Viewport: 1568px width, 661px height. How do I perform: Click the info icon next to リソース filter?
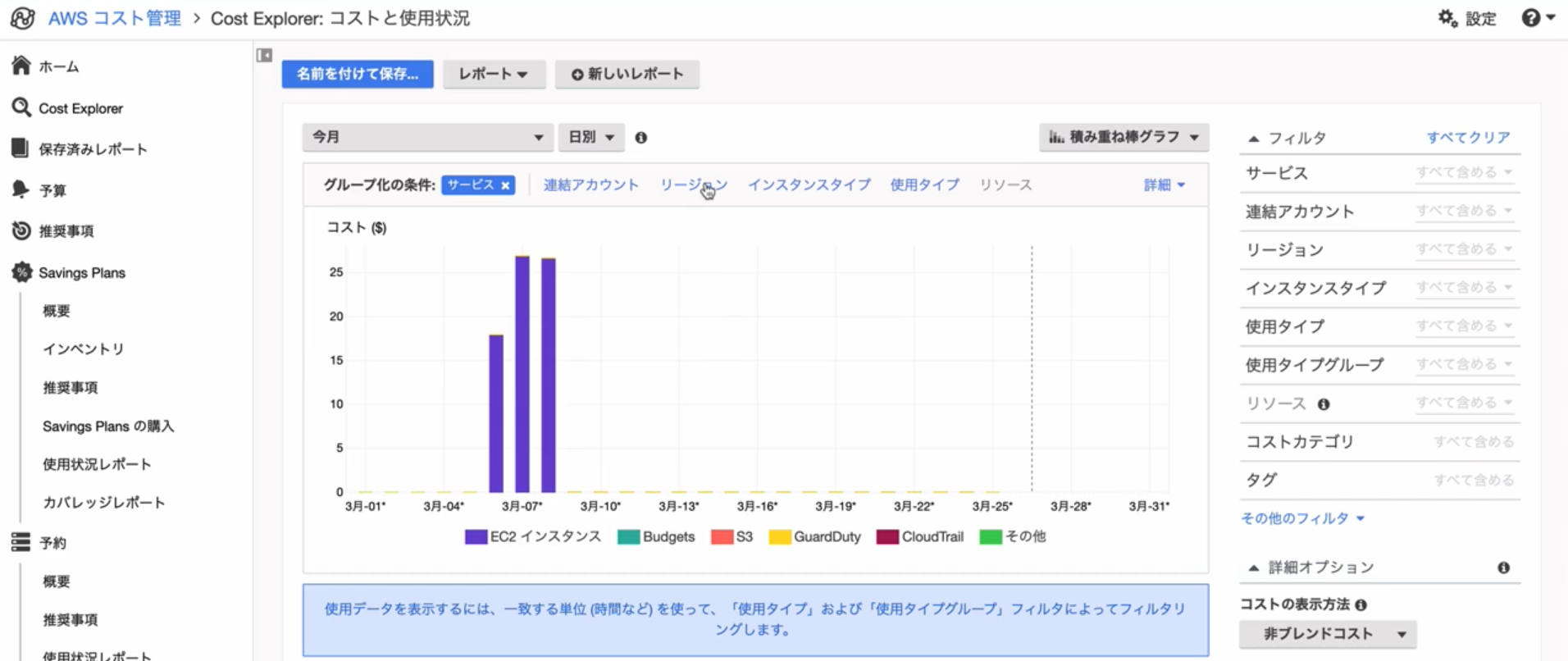tap(1324, 403)
